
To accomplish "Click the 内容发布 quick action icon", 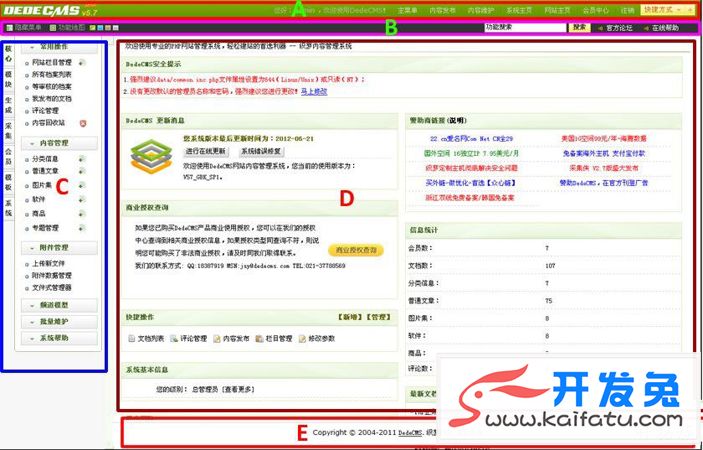I will click(217, 338).
